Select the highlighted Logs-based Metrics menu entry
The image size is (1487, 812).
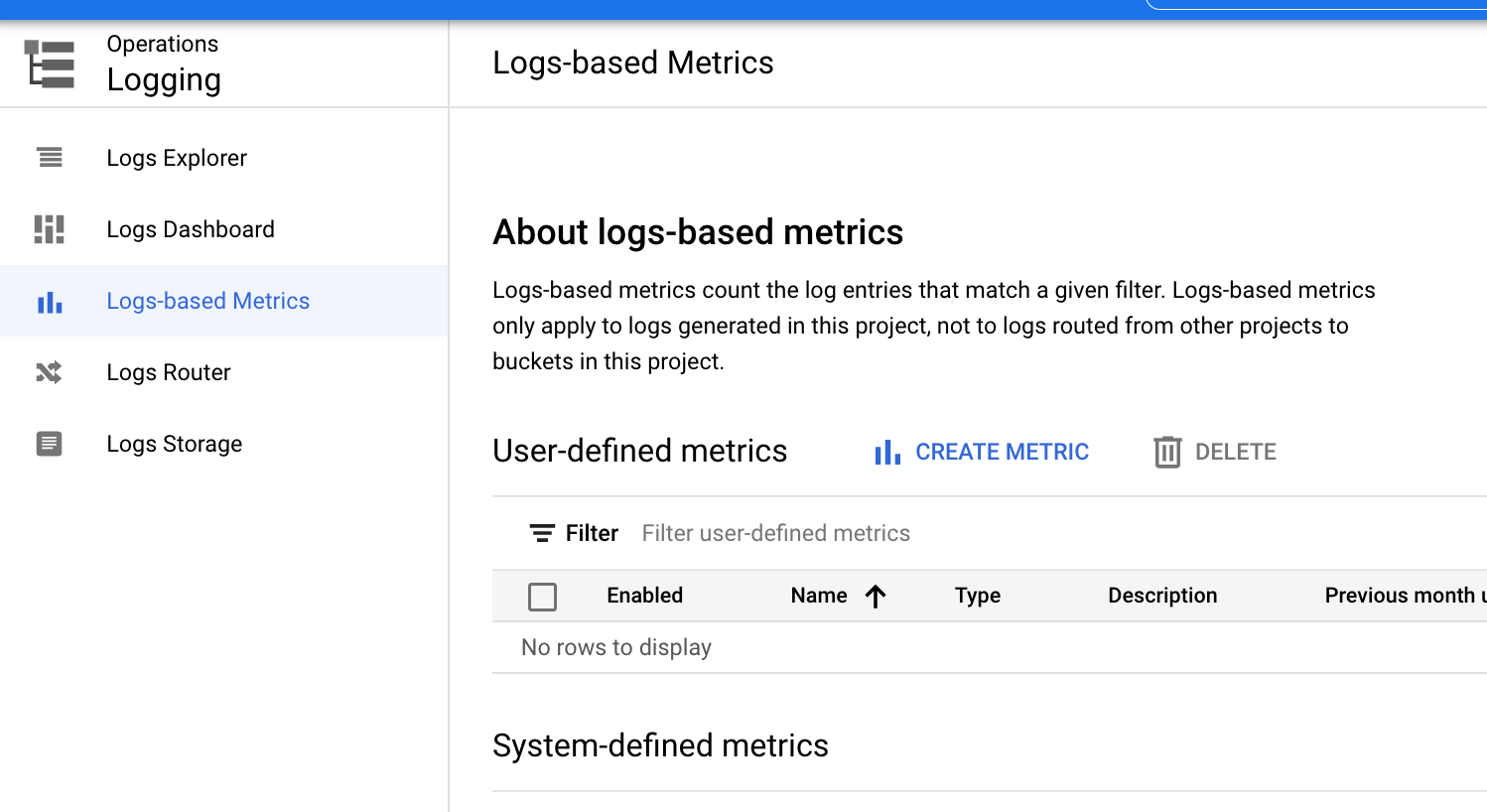(x=208, y=301)
